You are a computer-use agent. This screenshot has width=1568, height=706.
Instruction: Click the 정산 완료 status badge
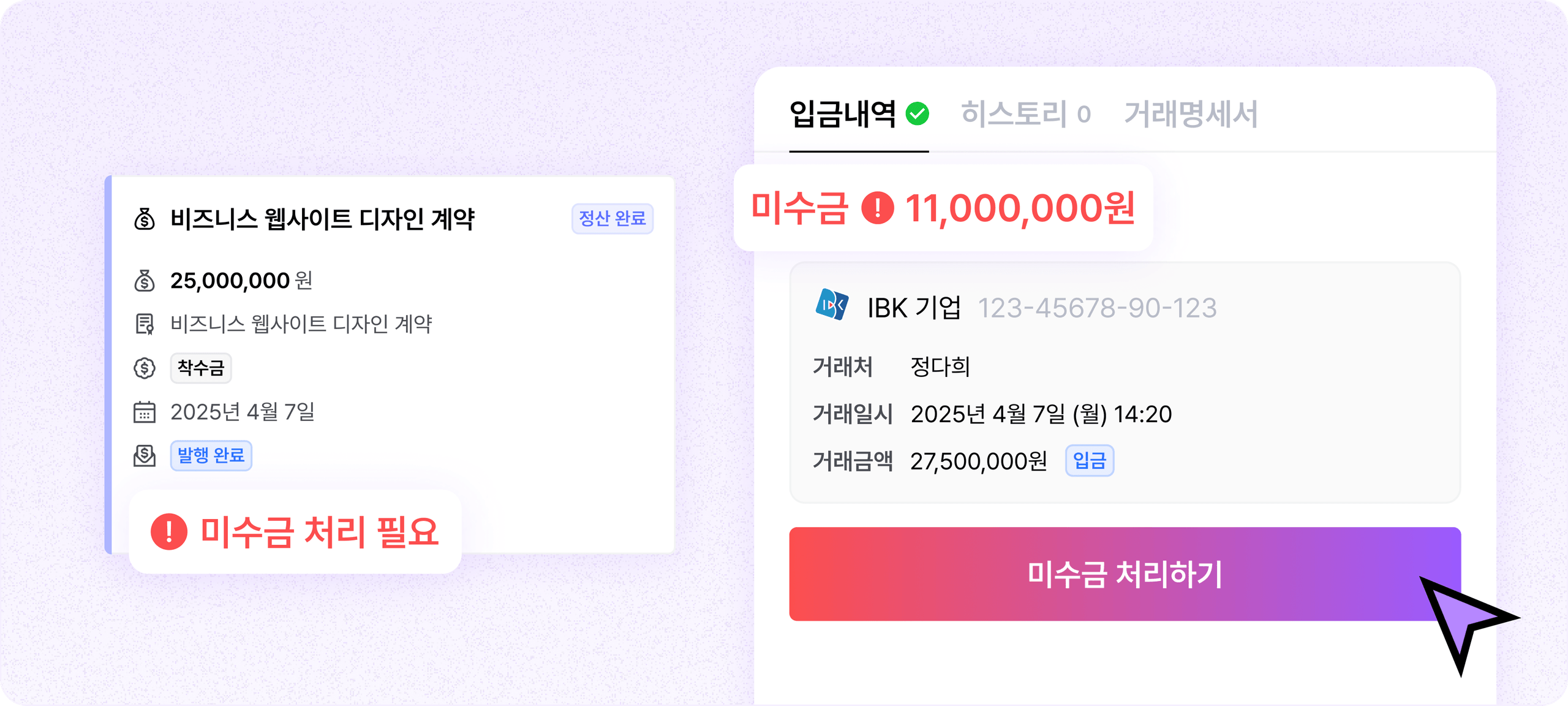[x=612, y=219]
